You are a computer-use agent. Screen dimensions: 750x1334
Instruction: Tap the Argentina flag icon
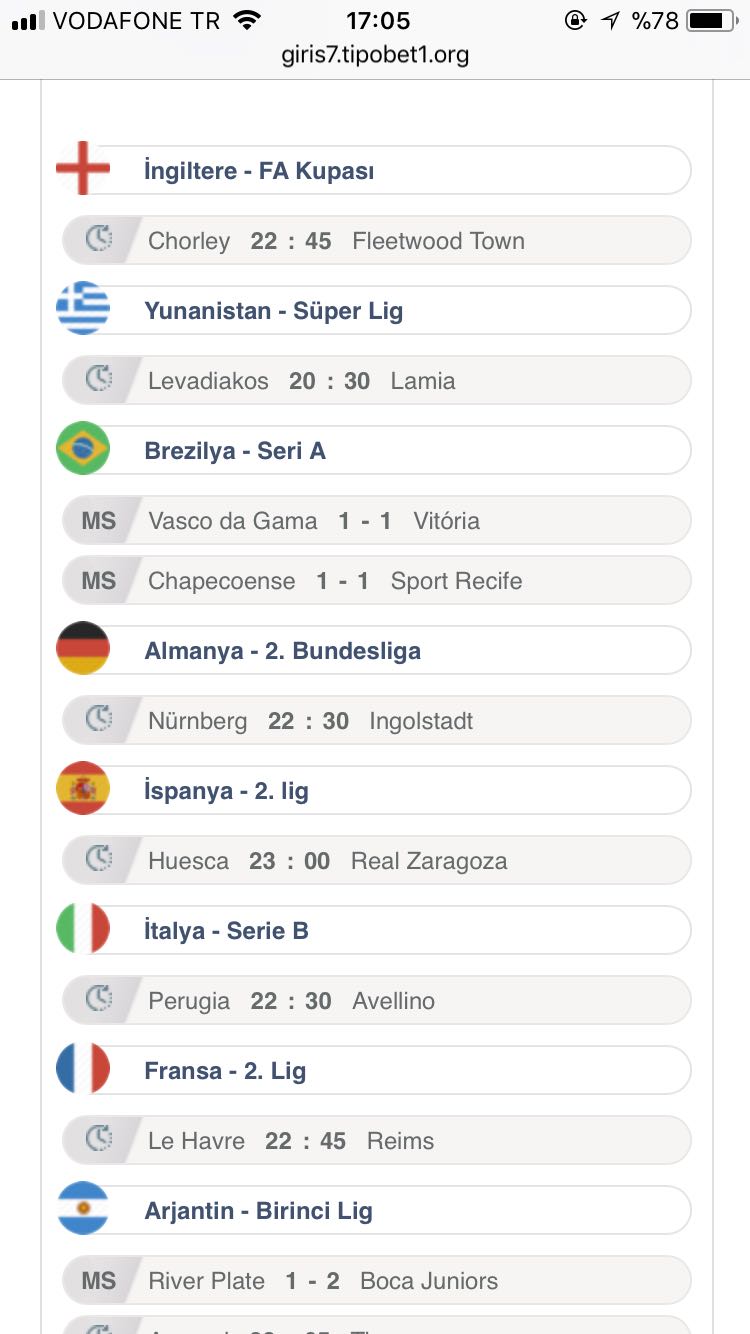pos(83,1209)
